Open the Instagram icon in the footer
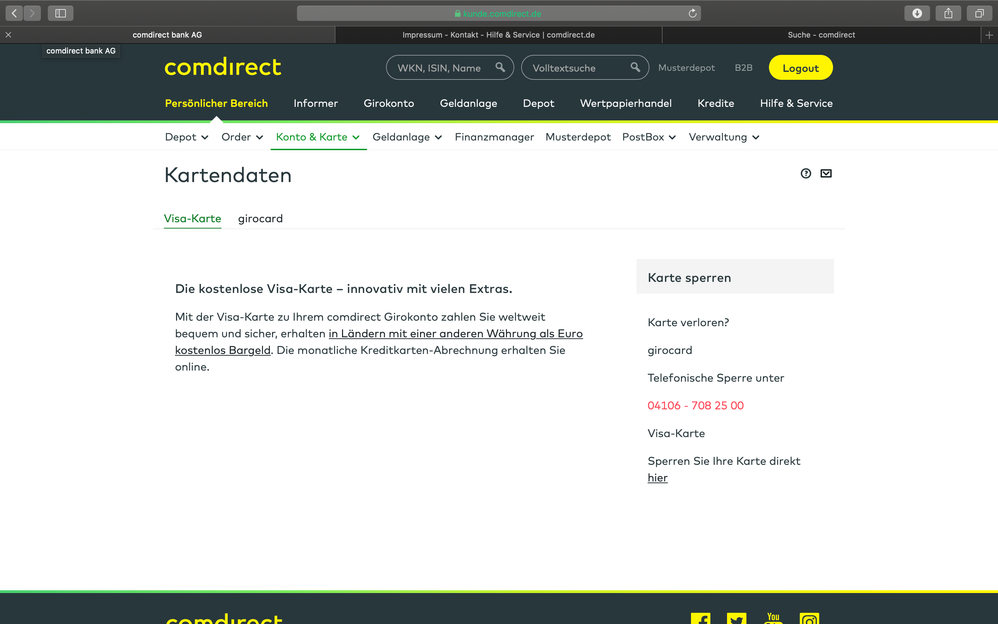The height and width of the screenshot is (624, 998). coord(808,618)
